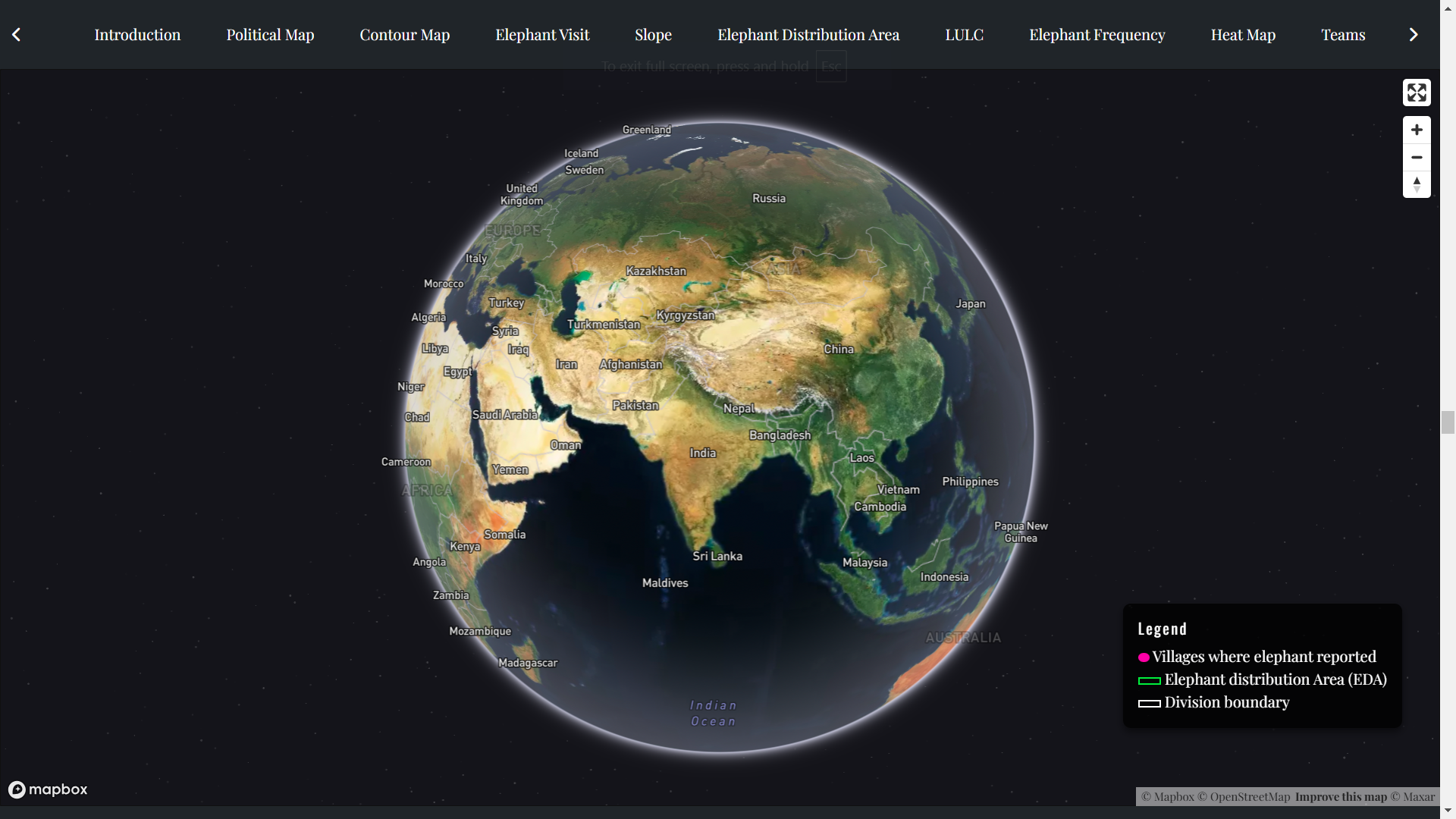
Task: Click the white Division boundary swatch
Action: pos(1150,703)
